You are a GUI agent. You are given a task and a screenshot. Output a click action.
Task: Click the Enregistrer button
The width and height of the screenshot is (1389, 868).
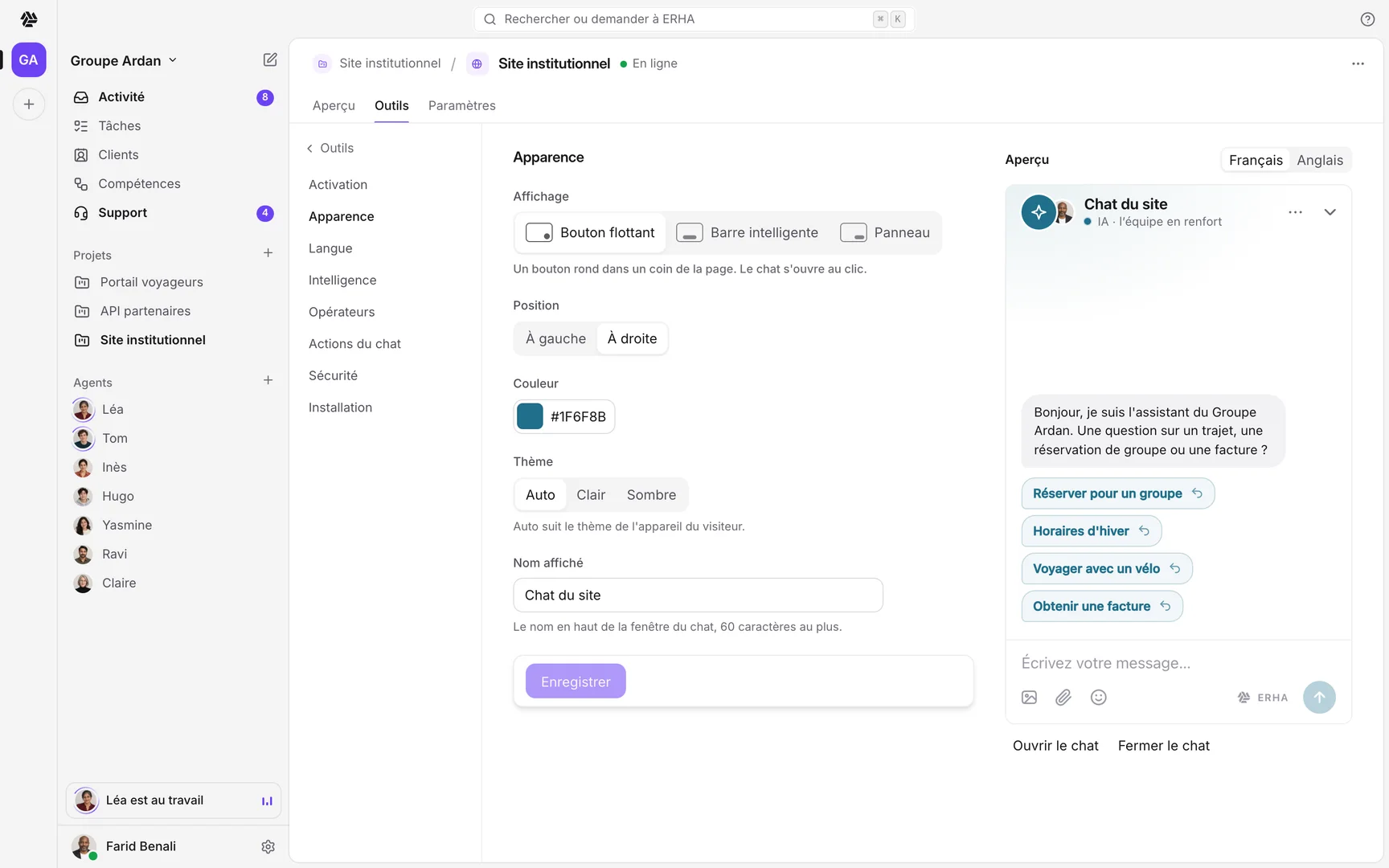click(x=576, y=682)
